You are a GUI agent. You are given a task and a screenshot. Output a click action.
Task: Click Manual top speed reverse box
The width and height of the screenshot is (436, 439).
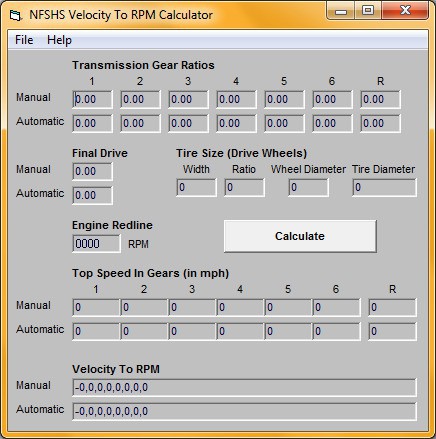tap(392, 307)
